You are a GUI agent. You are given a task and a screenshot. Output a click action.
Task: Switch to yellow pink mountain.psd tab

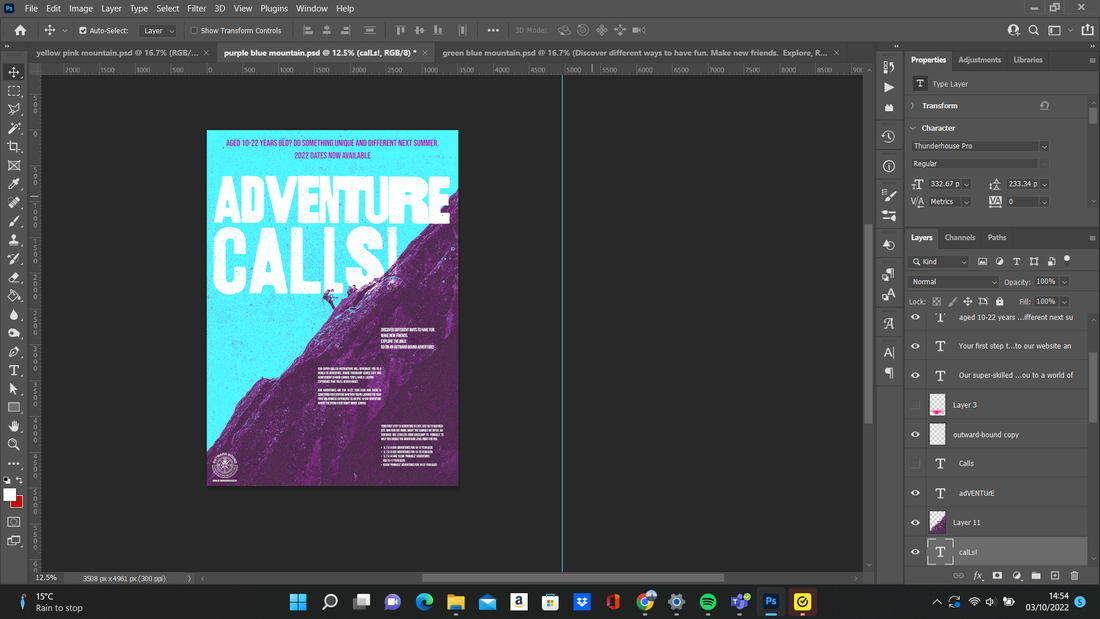(117, 53)
